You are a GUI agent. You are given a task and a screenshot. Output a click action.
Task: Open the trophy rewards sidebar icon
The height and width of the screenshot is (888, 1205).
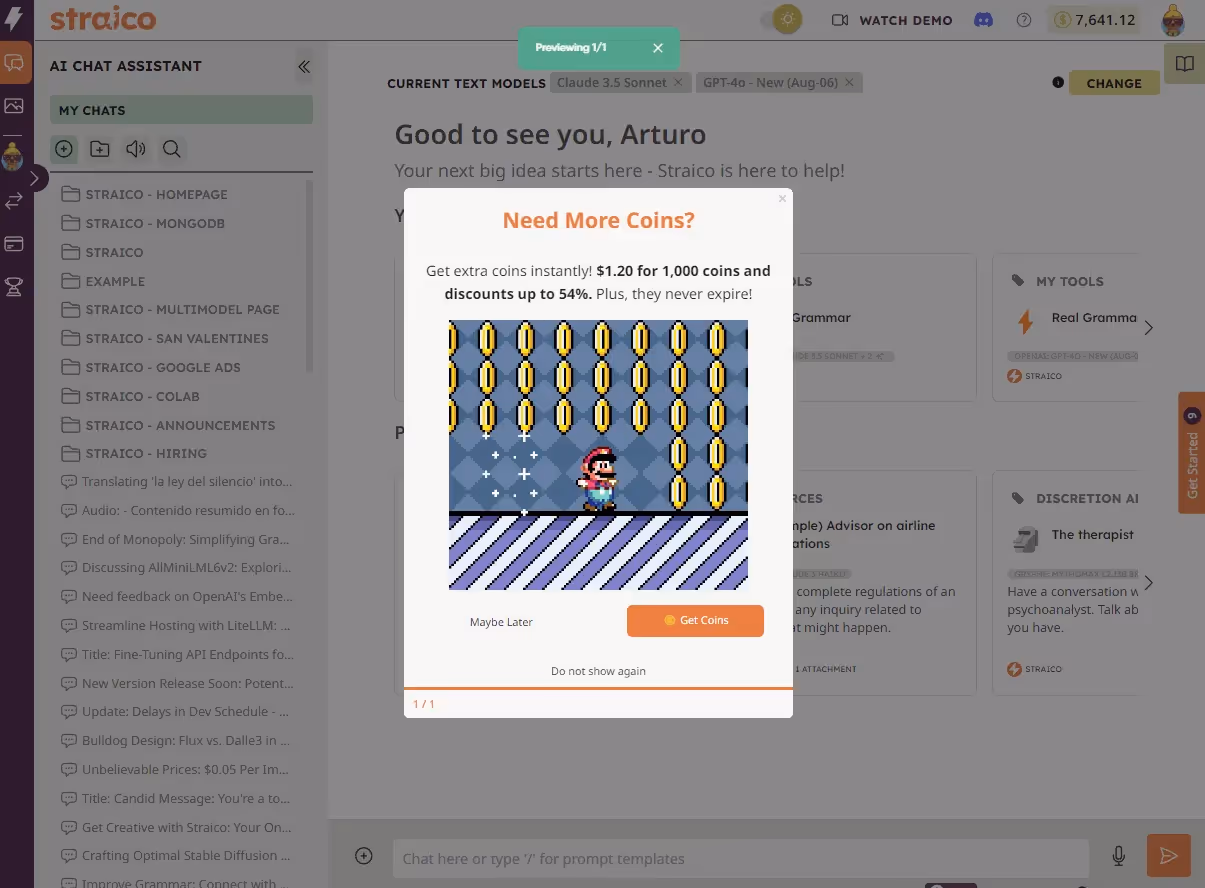tap(14, 287)
